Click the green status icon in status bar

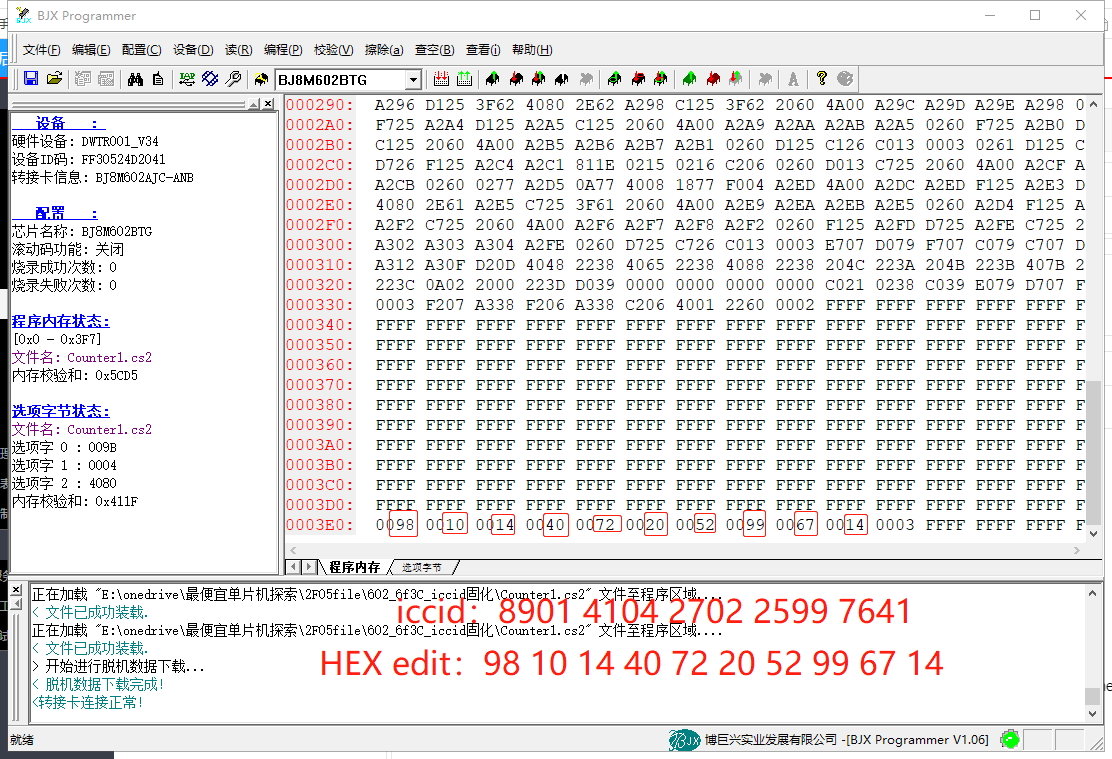(1010, 739)
